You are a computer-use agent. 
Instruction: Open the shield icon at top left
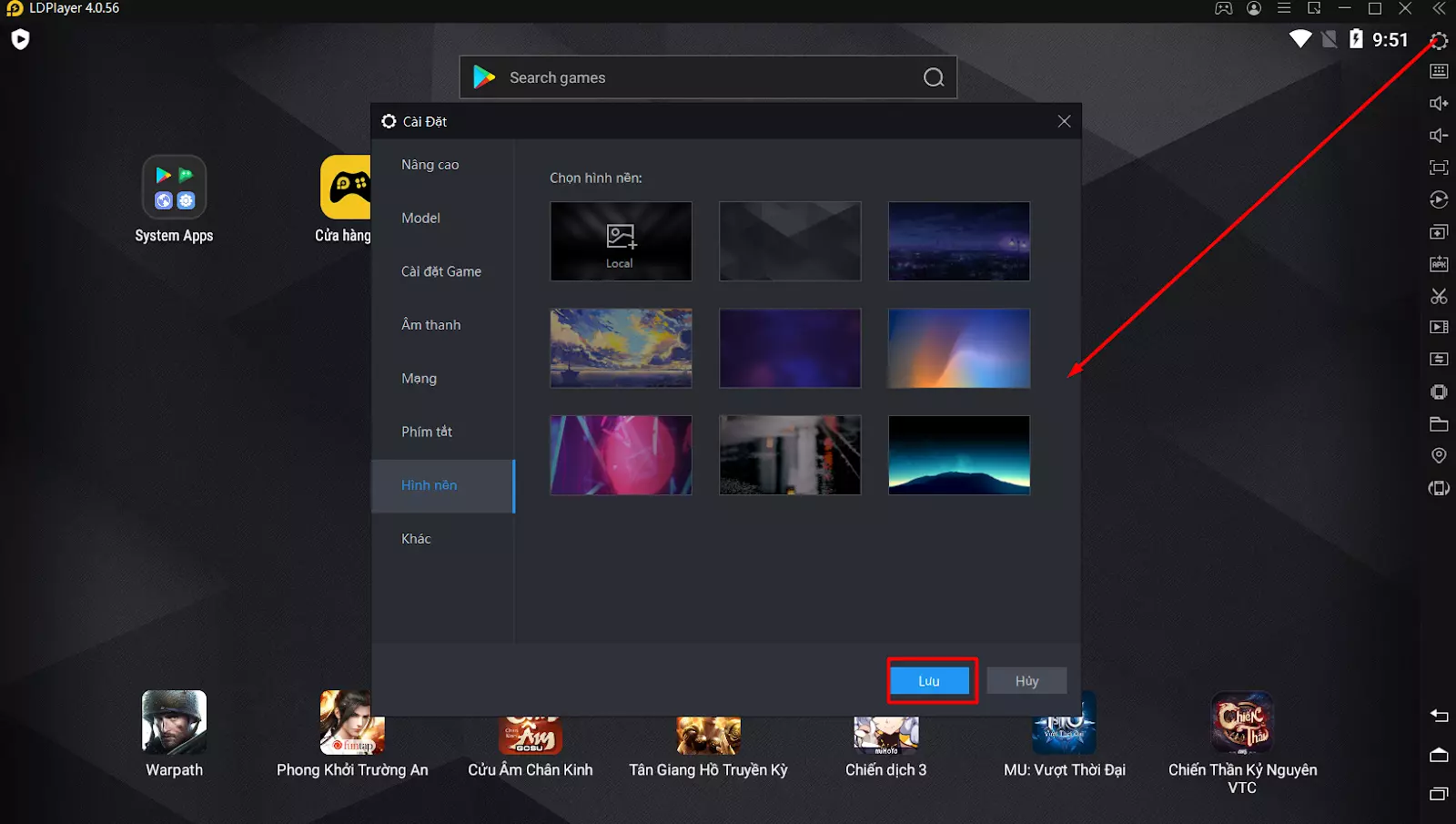click(20, 39)
